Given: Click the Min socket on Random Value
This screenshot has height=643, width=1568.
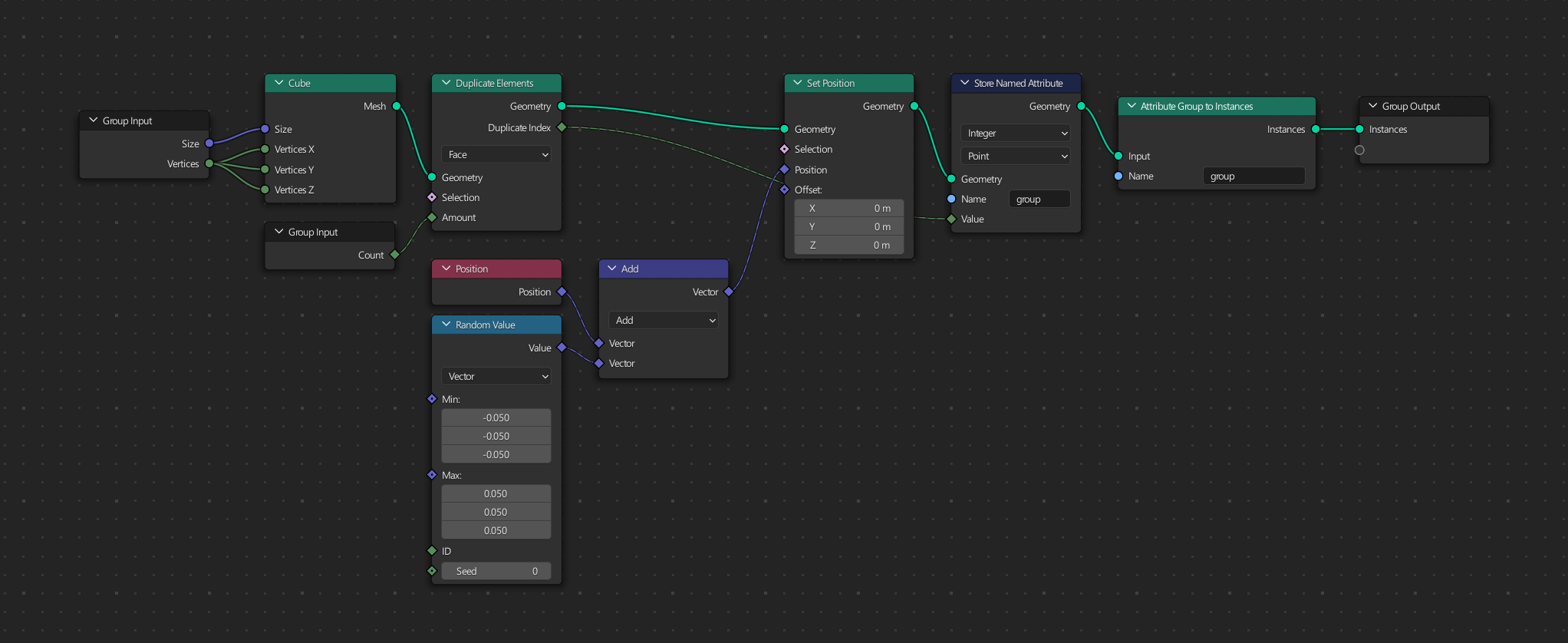Looking at the screenshot, I should pyautogui.click(x=432, y=399).
